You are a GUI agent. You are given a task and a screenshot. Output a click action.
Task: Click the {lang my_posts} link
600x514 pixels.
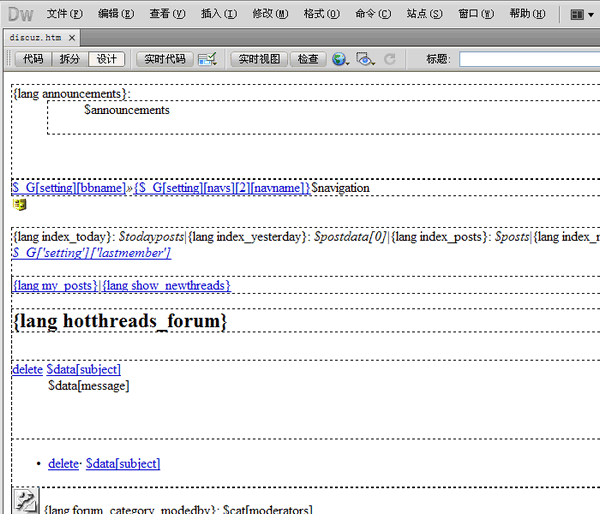tap(55, 286)
